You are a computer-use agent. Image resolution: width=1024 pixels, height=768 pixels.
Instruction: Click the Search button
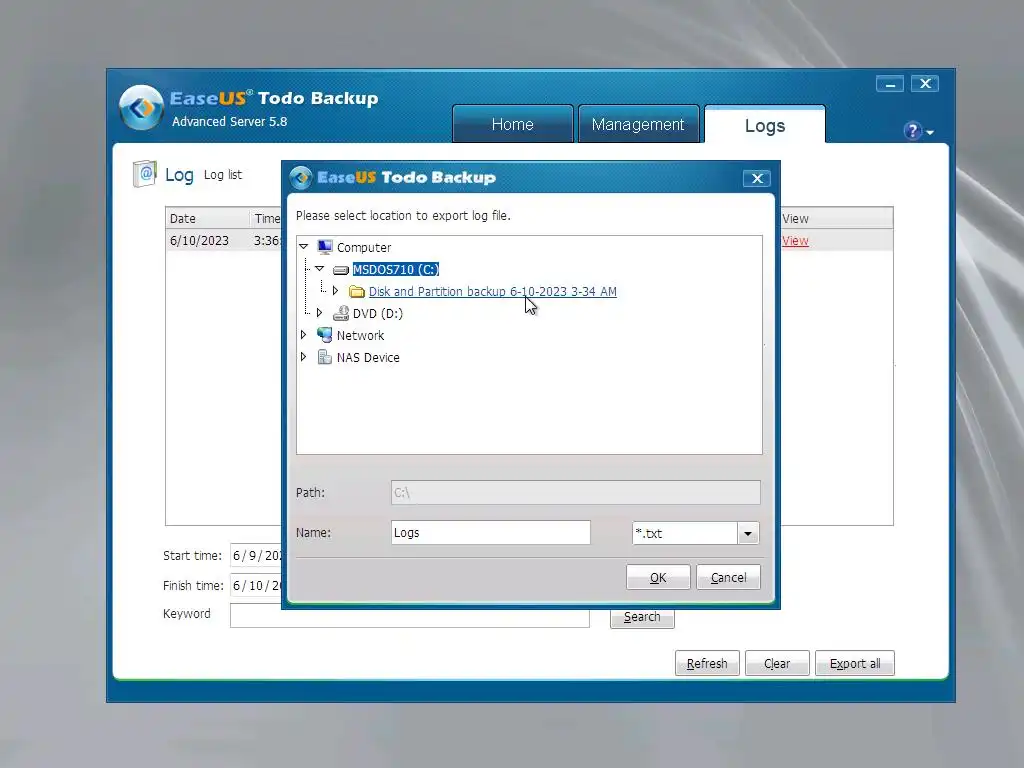pos(642,617)
